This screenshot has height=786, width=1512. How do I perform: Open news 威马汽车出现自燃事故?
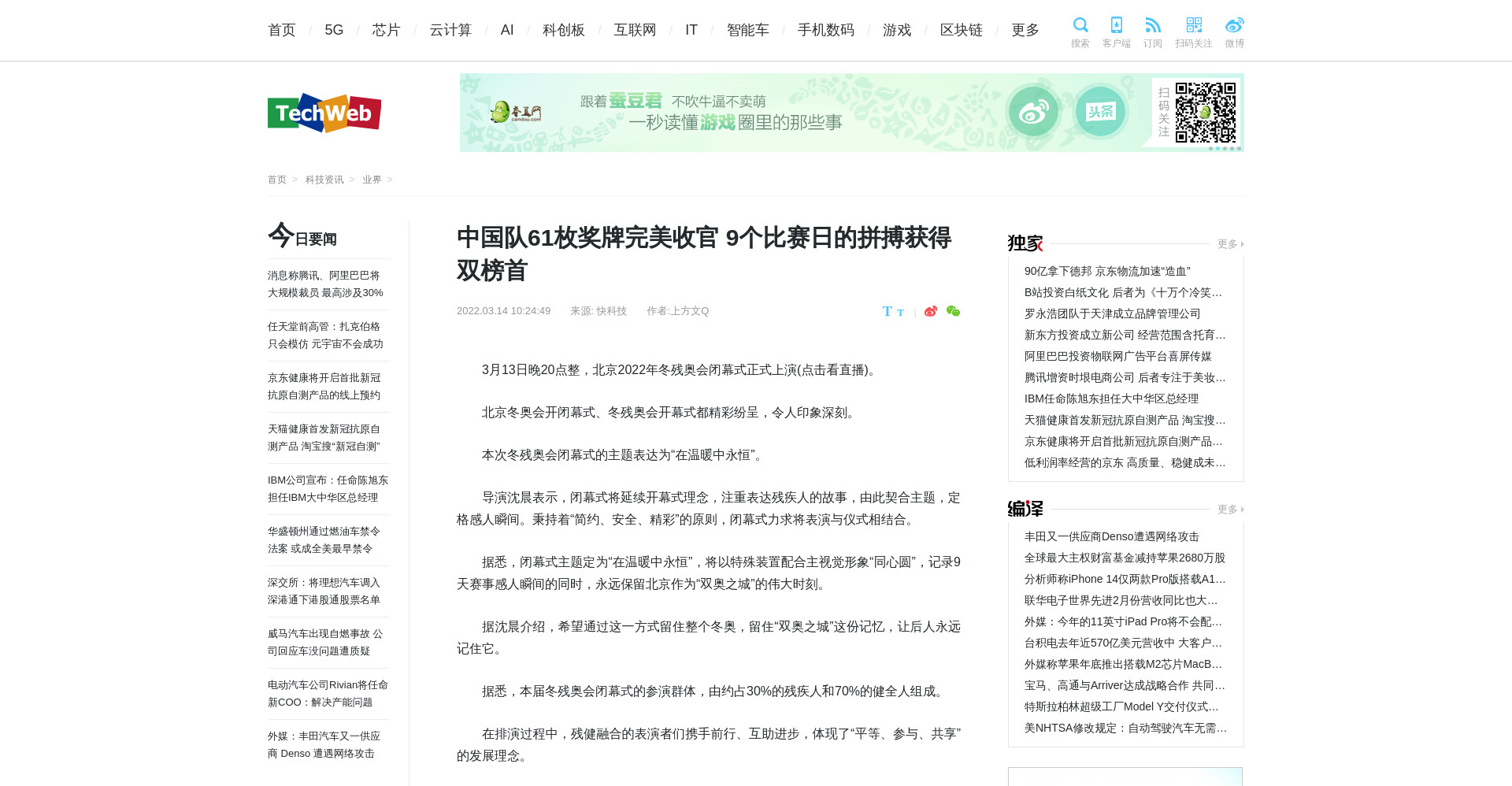click(325, 643)
